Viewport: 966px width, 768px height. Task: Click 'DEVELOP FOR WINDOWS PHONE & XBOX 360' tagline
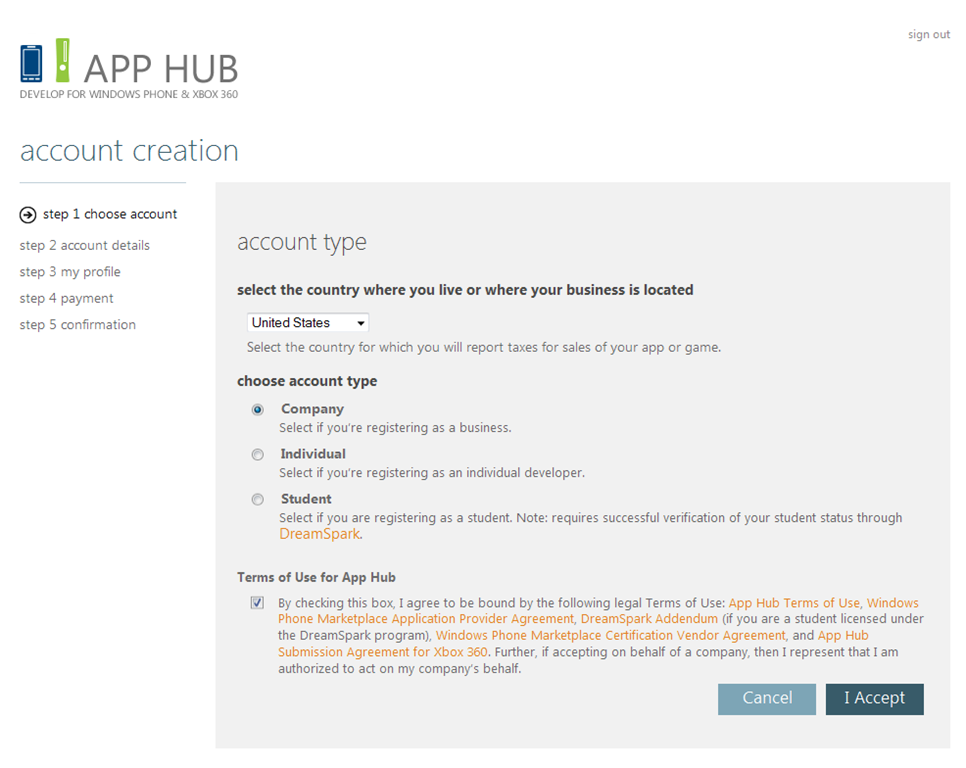coord(129,94)
